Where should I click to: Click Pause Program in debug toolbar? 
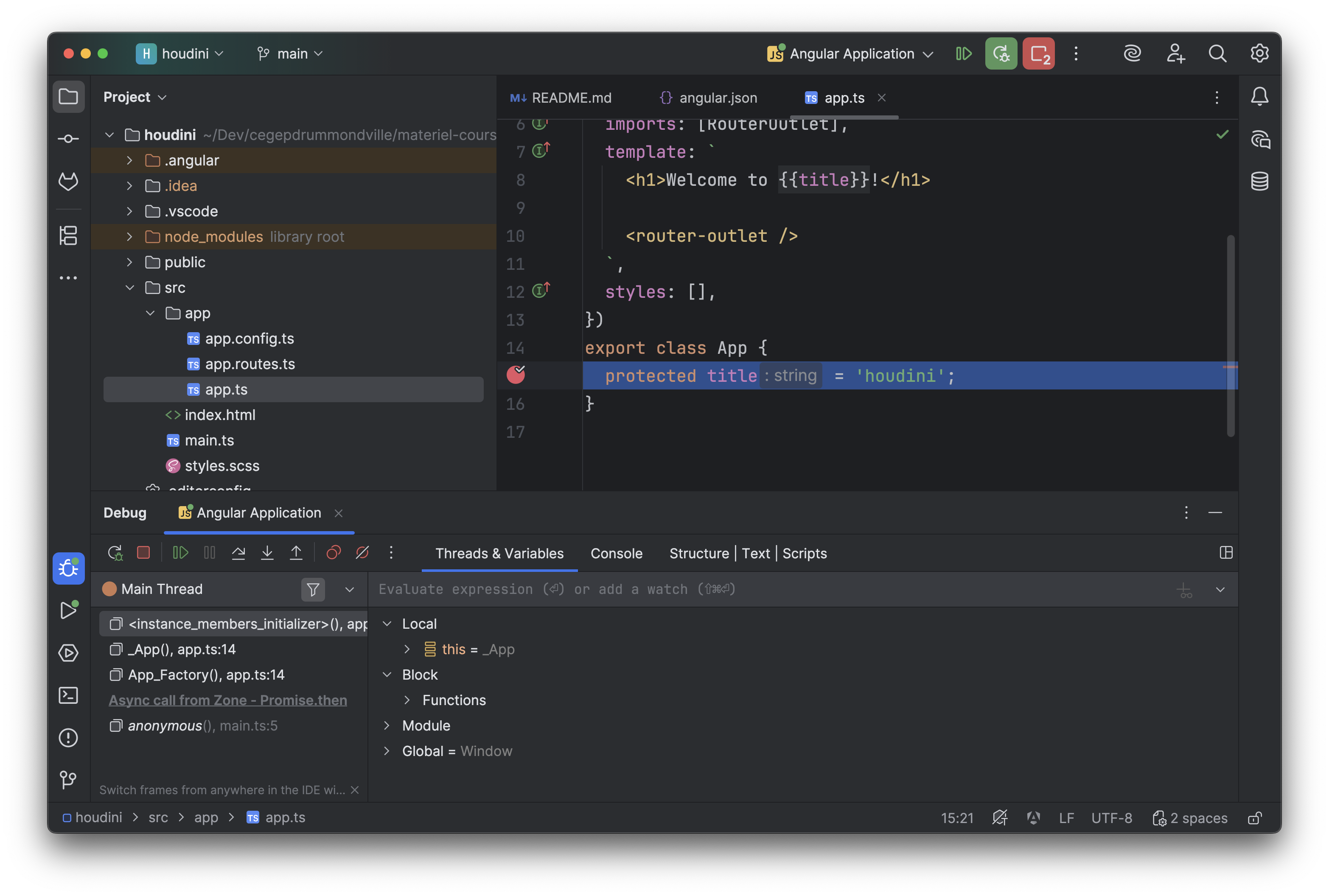[x=210, y=552]
